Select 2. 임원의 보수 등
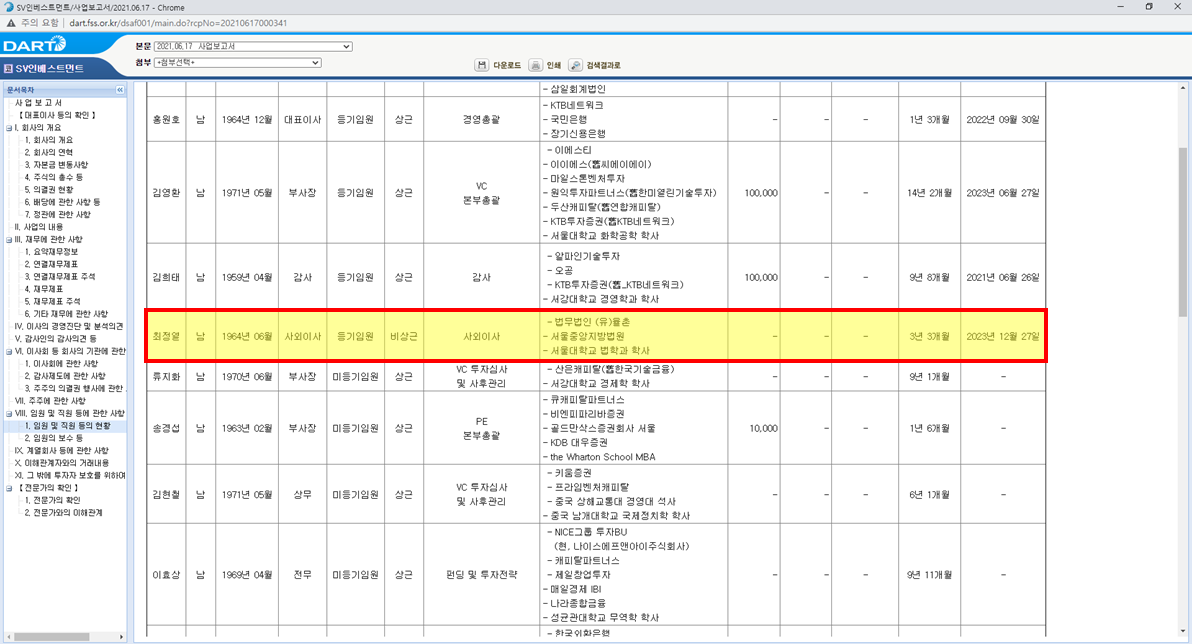 pos(54,438)
